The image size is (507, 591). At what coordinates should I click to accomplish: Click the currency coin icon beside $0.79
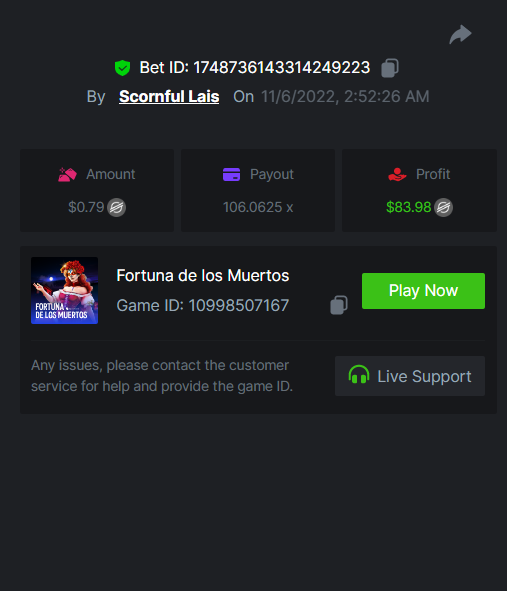tap(116, 207)
